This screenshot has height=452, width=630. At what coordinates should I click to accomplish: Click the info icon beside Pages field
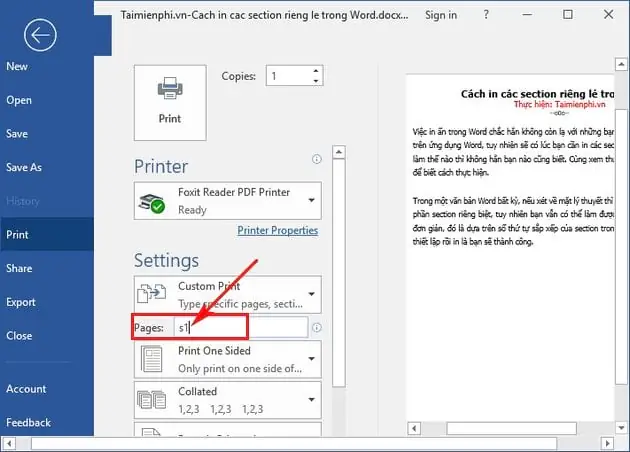point(317,328)
